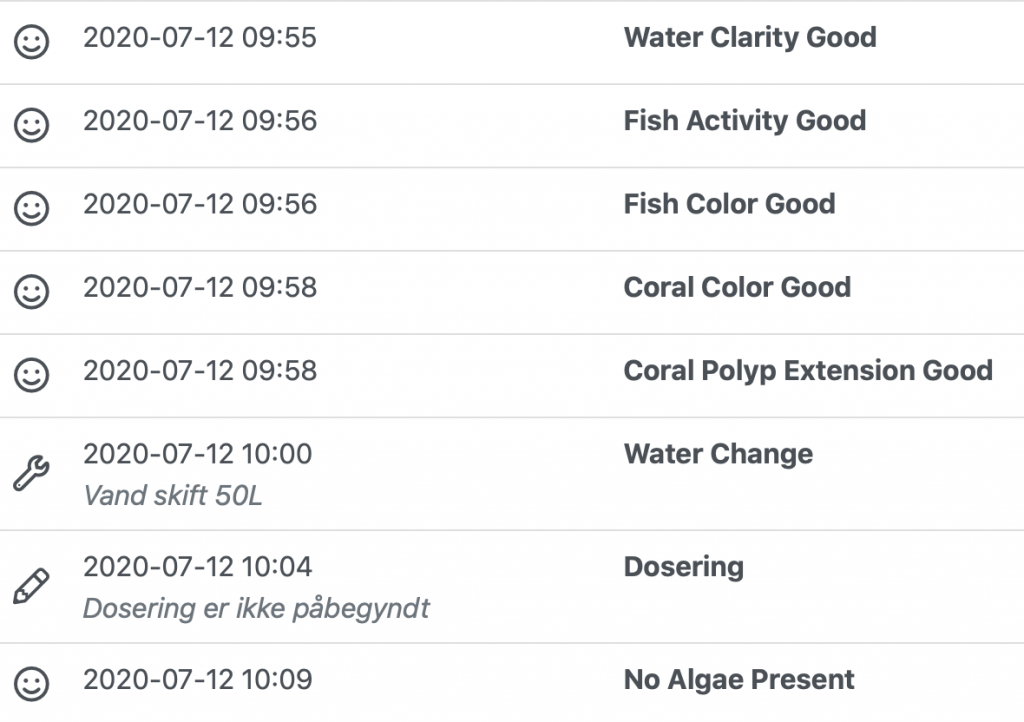Click the smiley icon beside Coral Polyp Extension
The image size is (1024, 722).
[x=32, y=374]
